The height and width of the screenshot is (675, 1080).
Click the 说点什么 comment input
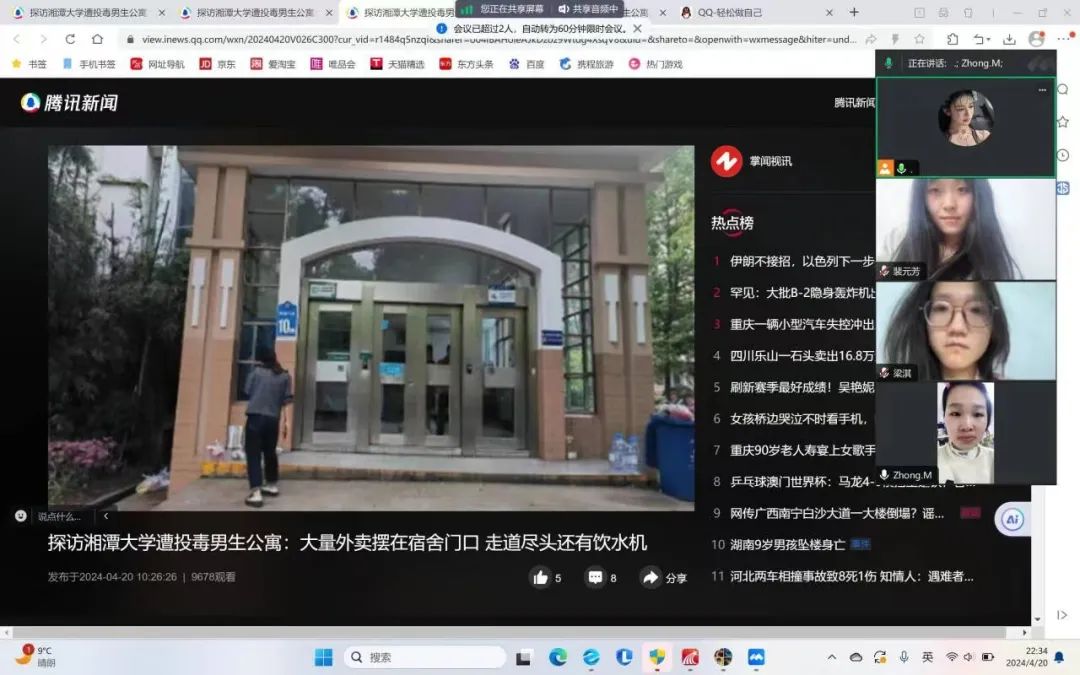pos(58,516)
